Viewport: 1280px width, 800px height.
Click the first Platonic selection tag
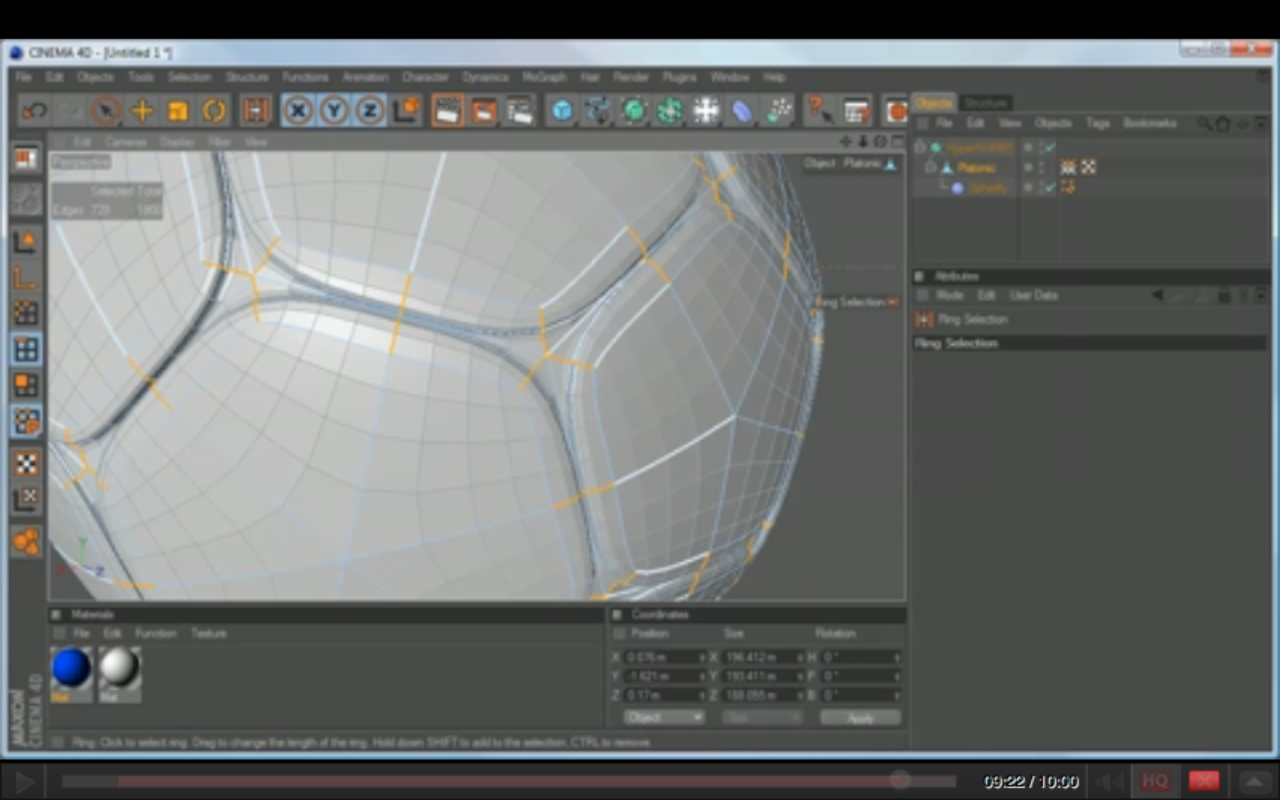point(1069,167)
